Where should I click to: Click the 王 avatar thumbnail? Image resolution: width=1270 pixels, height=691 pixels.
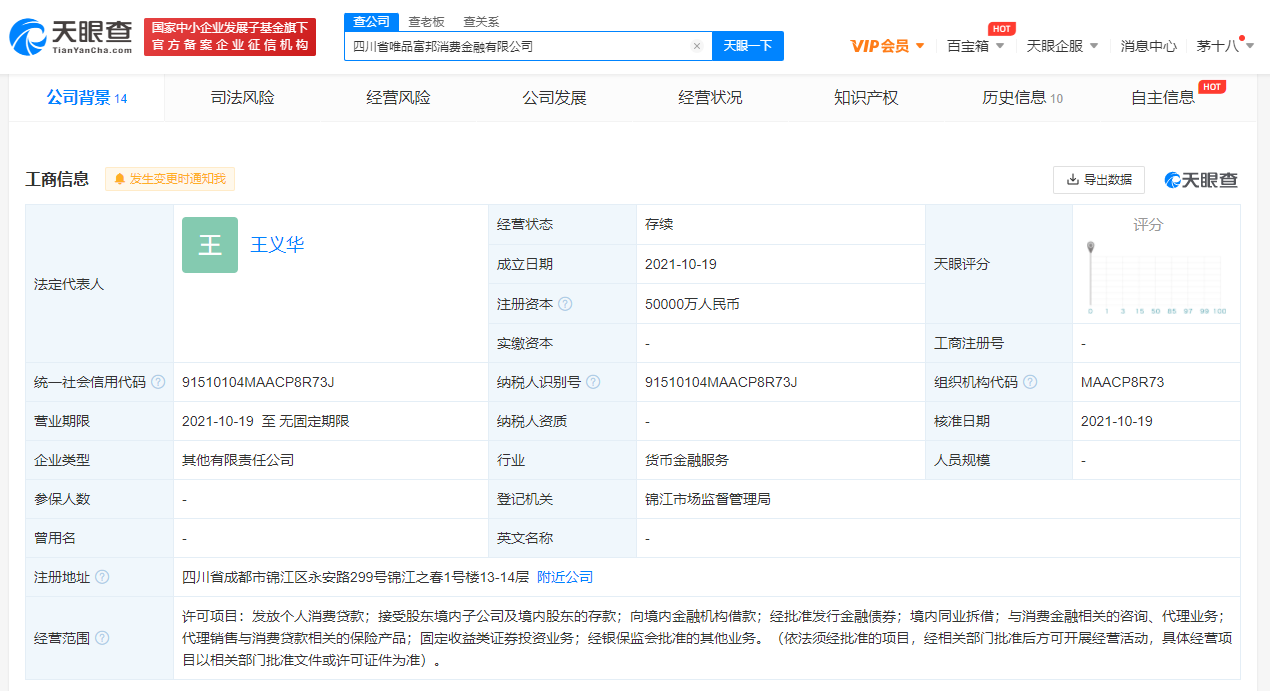(210, 245)
